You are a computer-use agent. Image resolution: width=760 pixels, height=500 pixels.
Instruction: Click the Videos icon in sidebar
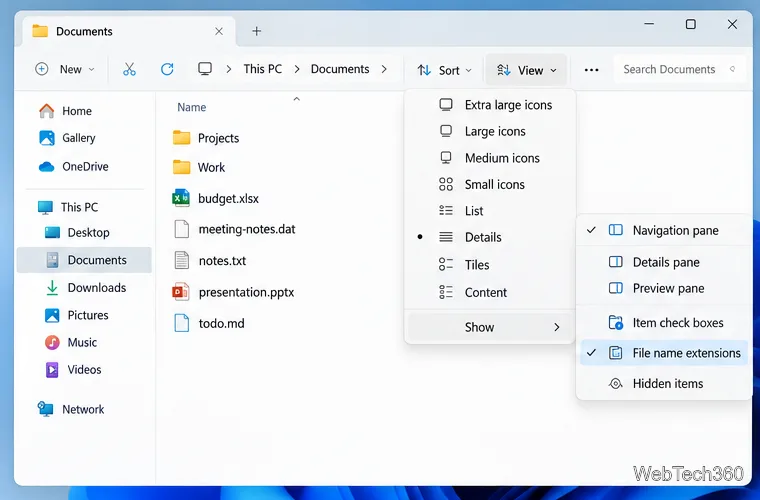pyautogui.click(x=52, y=370)
